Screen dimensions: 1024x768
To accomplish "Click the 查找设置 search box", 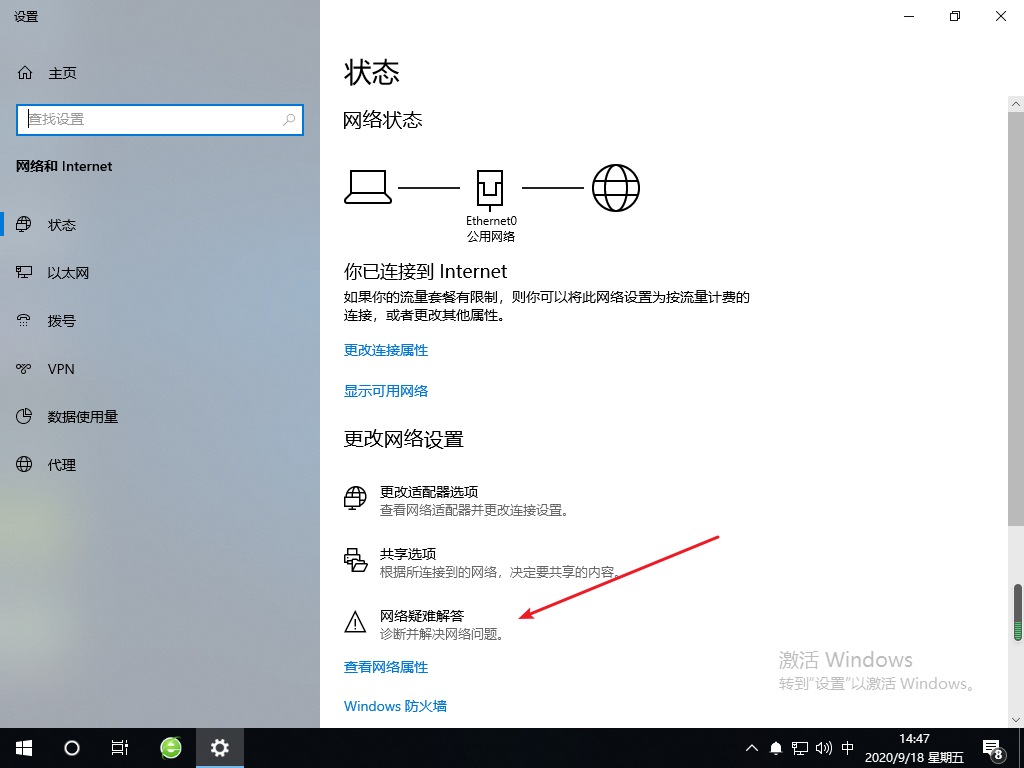I will pos(160,119).
